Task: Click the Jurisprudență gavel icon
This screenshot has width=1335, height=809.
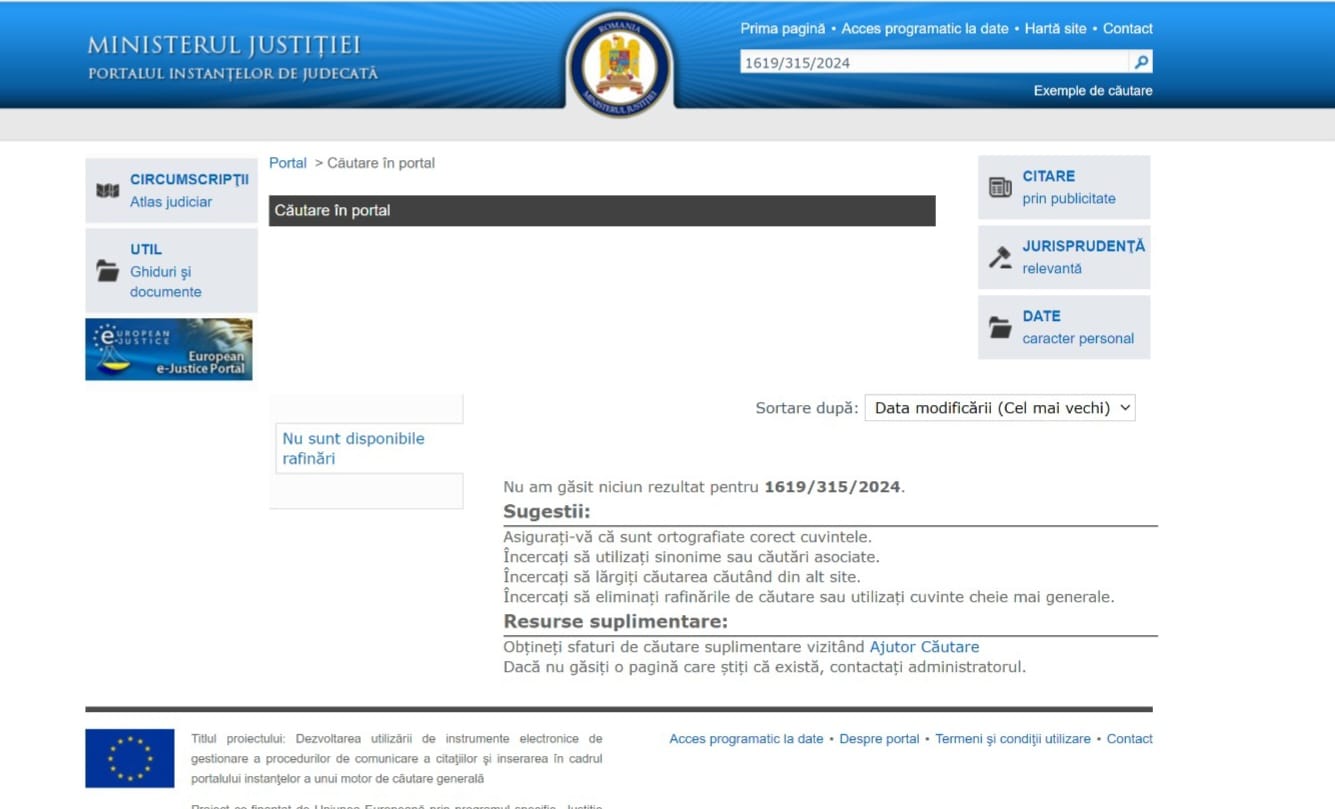Action: click(x=1000, y=257)
